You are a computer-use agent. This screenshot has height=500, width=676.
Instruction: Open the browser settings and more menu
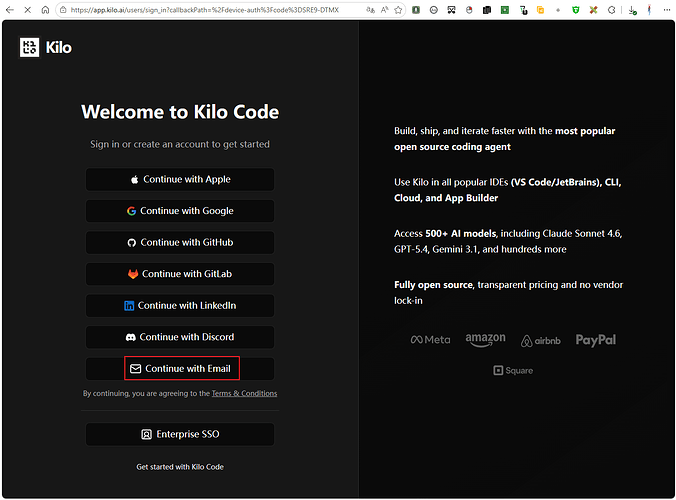(667, 9)
